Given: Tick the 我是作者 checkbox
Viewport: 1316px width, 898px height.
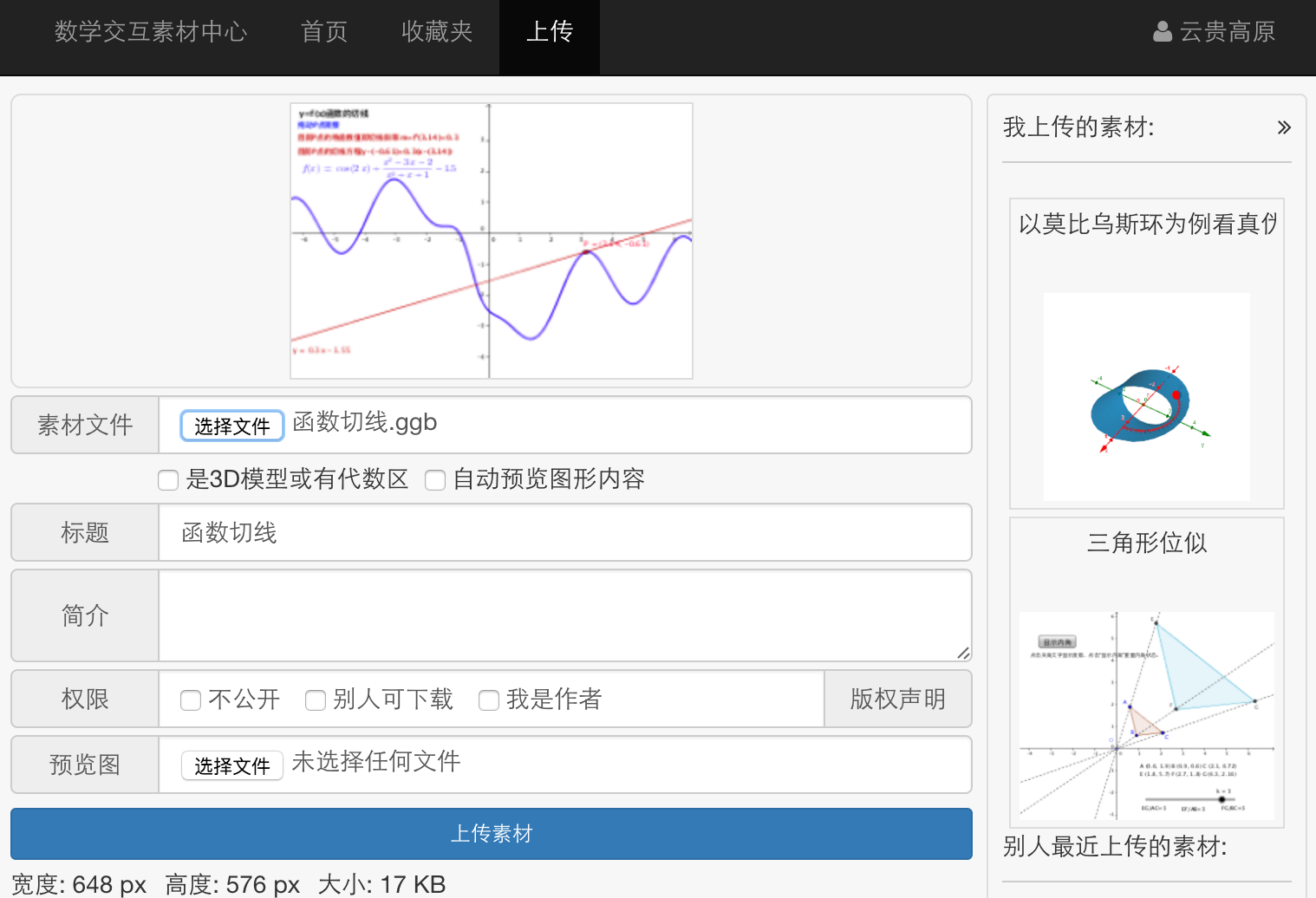Looking at the screenshot, I should pos(489,700).
